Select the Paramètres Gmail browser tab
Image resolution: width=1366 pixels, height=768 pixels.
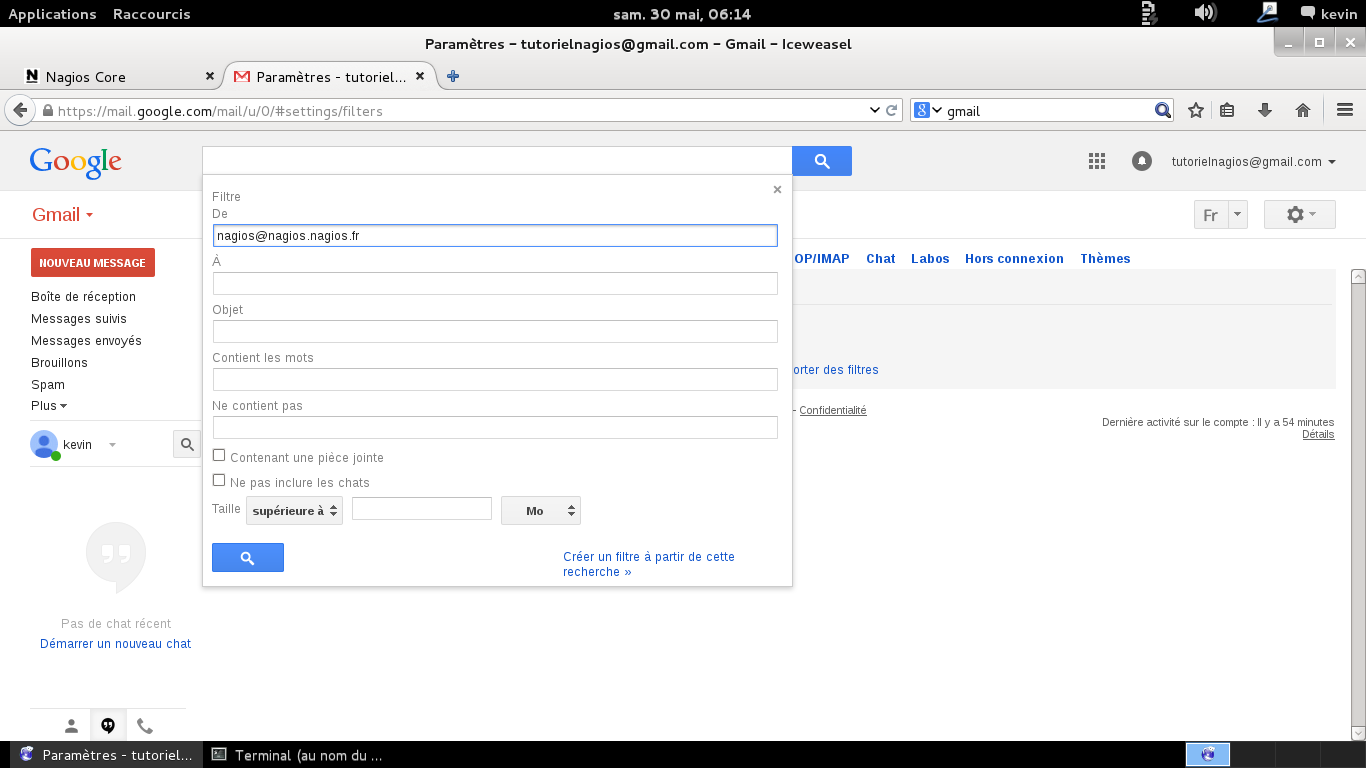pos(329,76)
